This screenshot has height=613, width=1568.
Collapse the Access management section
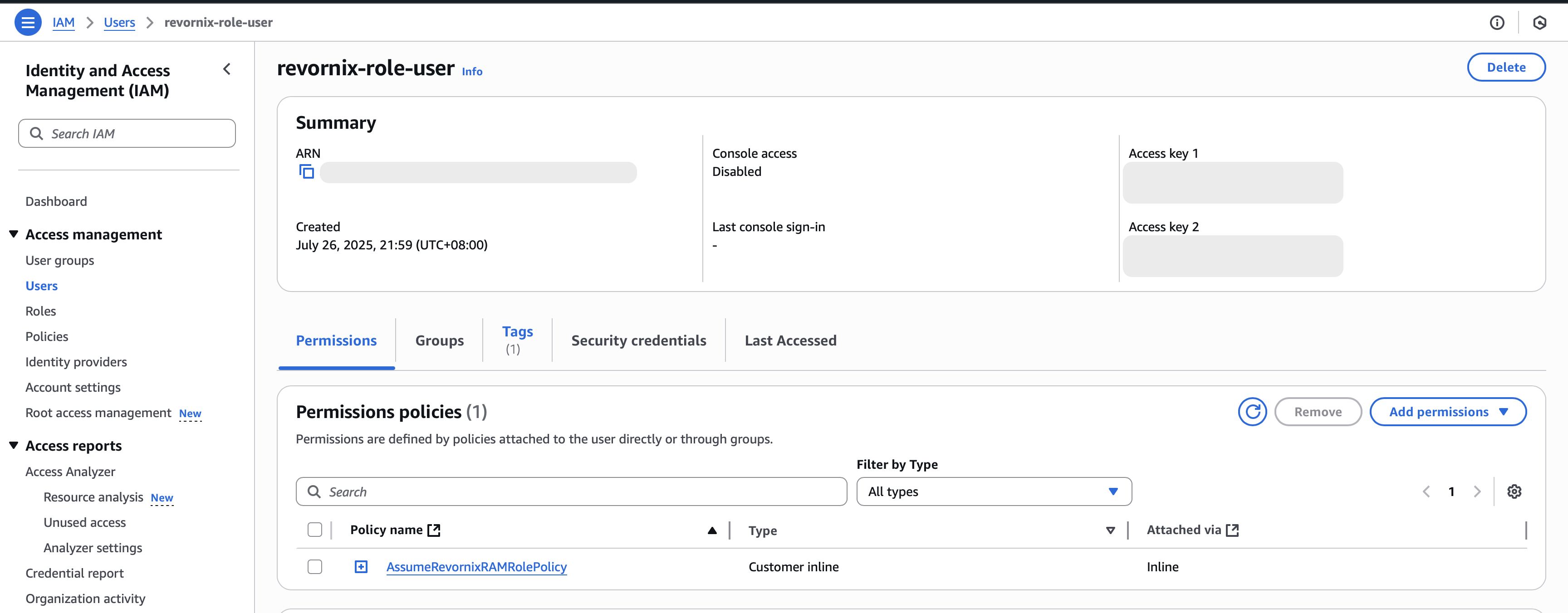pos(14,234)
